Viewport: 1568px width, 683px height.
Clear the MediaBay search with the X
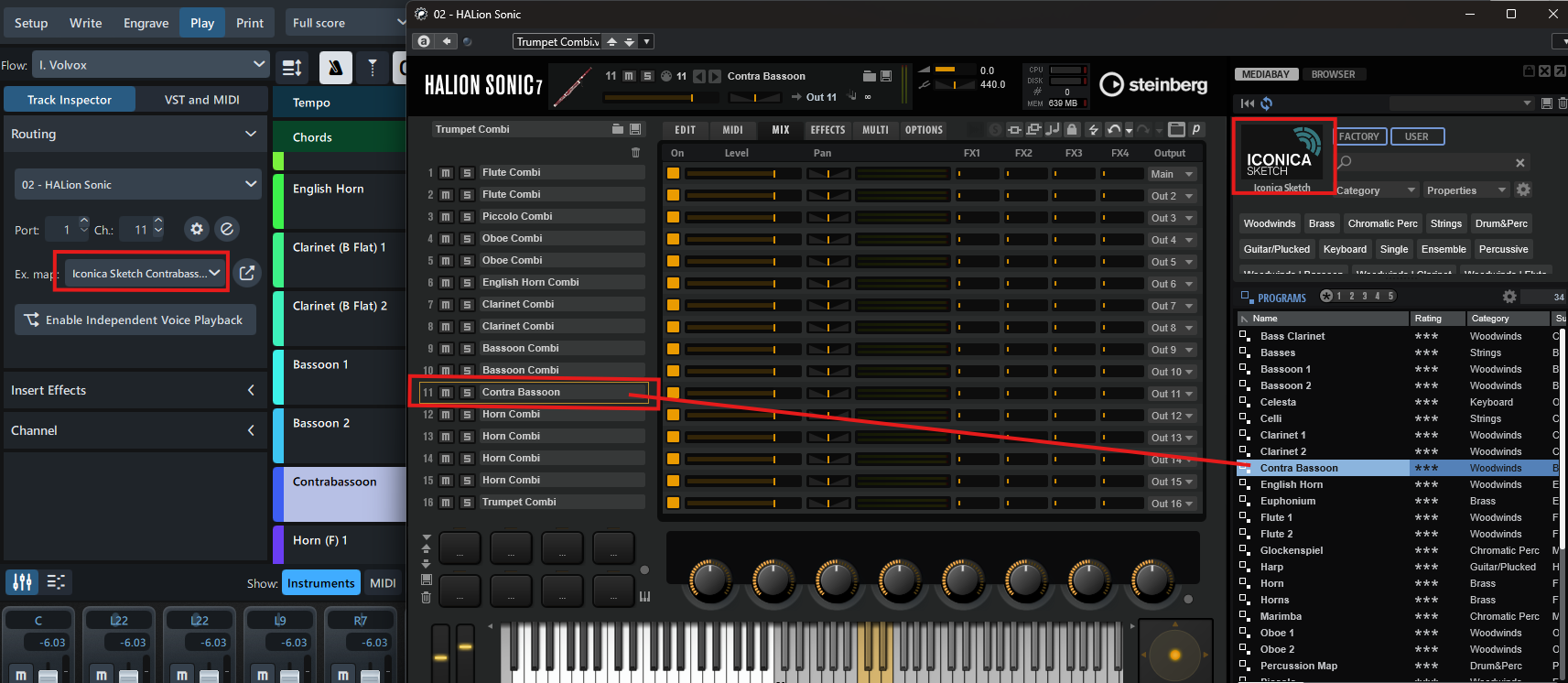[1520, 162]
